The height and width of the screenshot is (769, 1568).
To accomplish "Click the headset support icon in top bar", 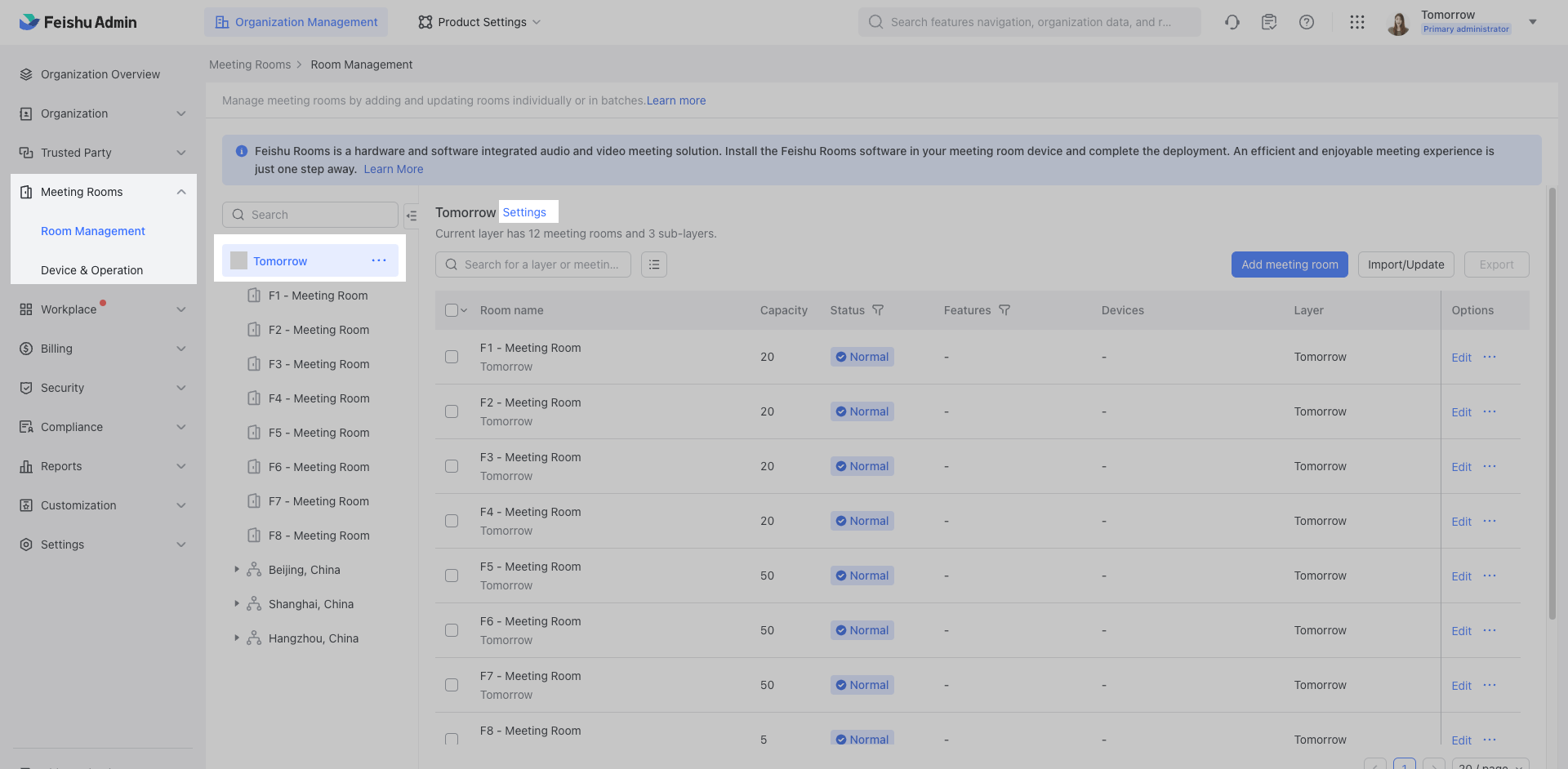I will click(x=1232, y=22).
